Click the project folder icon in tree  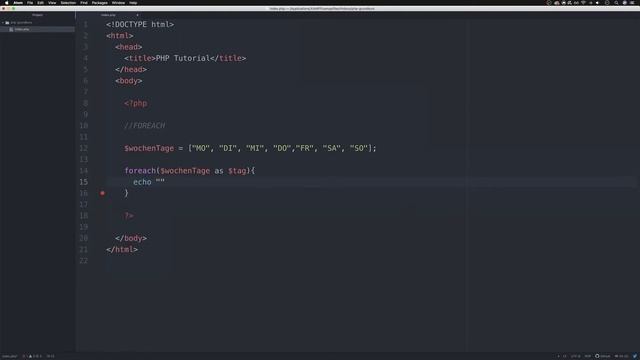click(7, 23)
